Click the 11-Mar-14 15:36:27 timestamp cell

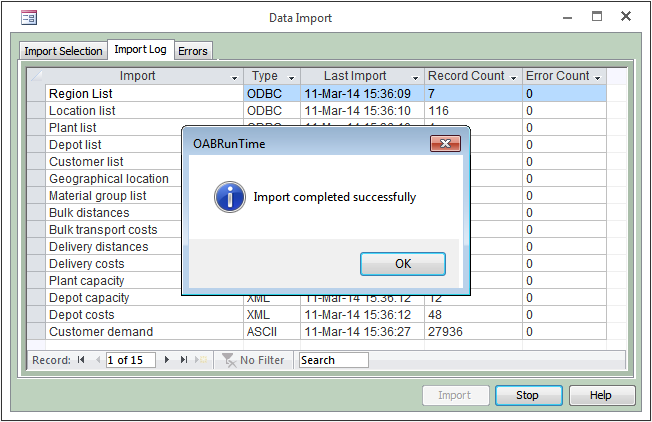pos(362,331)
